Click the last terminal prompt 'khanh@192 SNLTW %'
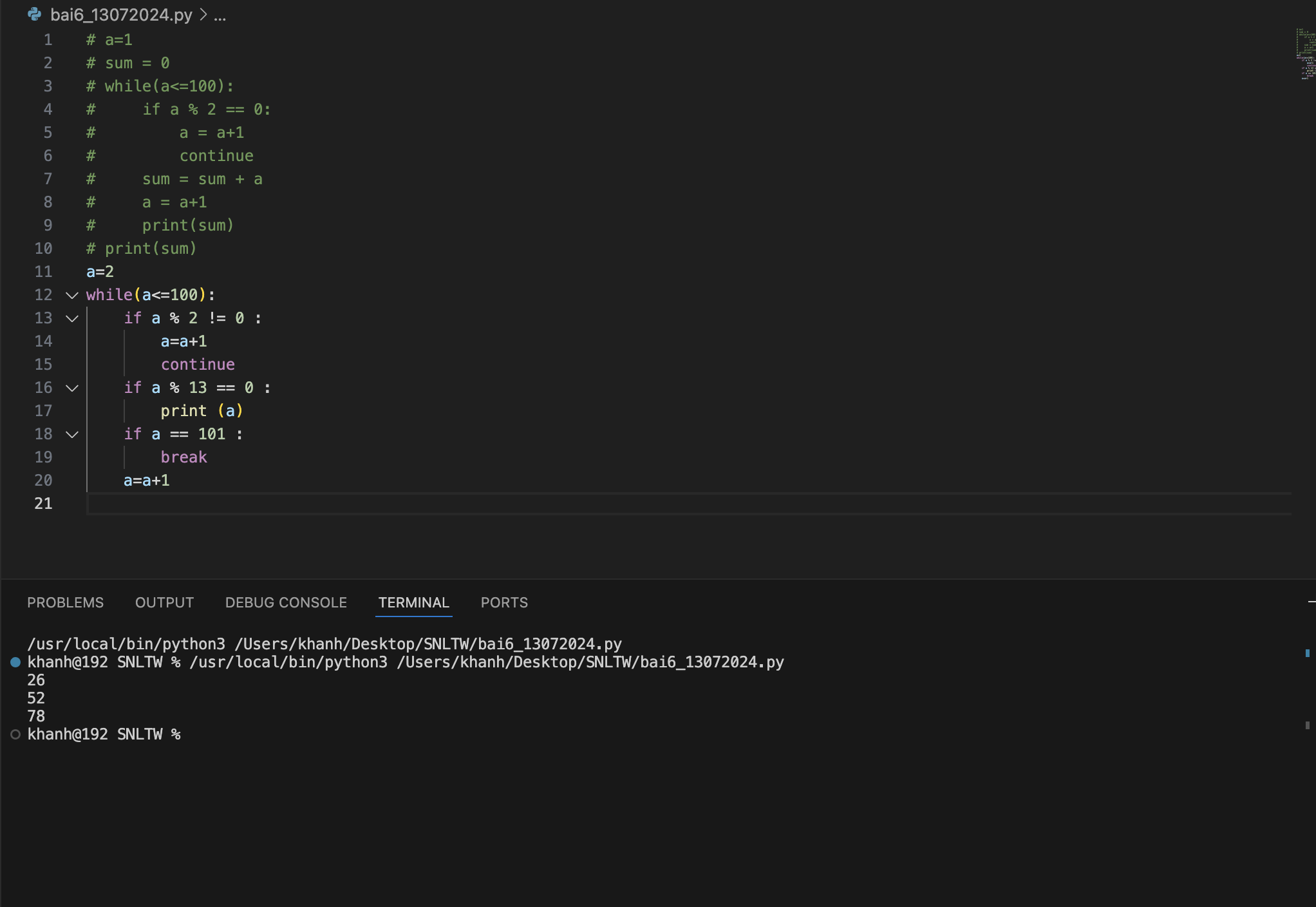Image resolution: width=1316 pixels, height=907 pixels. (104, 734)
